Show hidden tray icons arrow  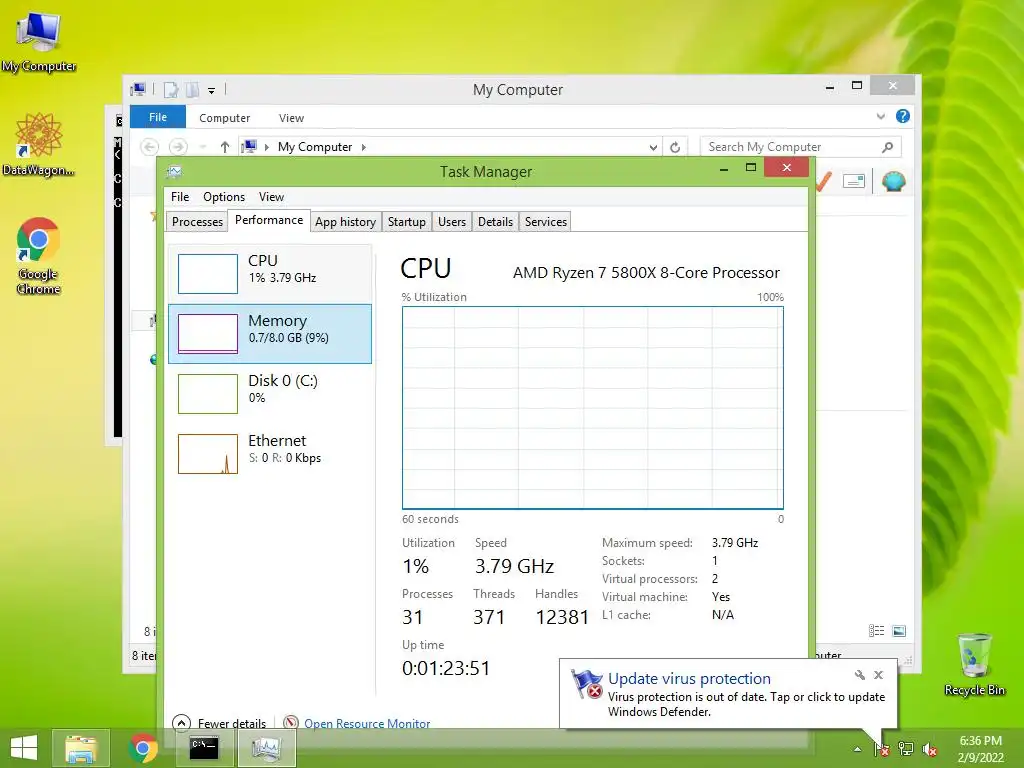pos(857,749)
